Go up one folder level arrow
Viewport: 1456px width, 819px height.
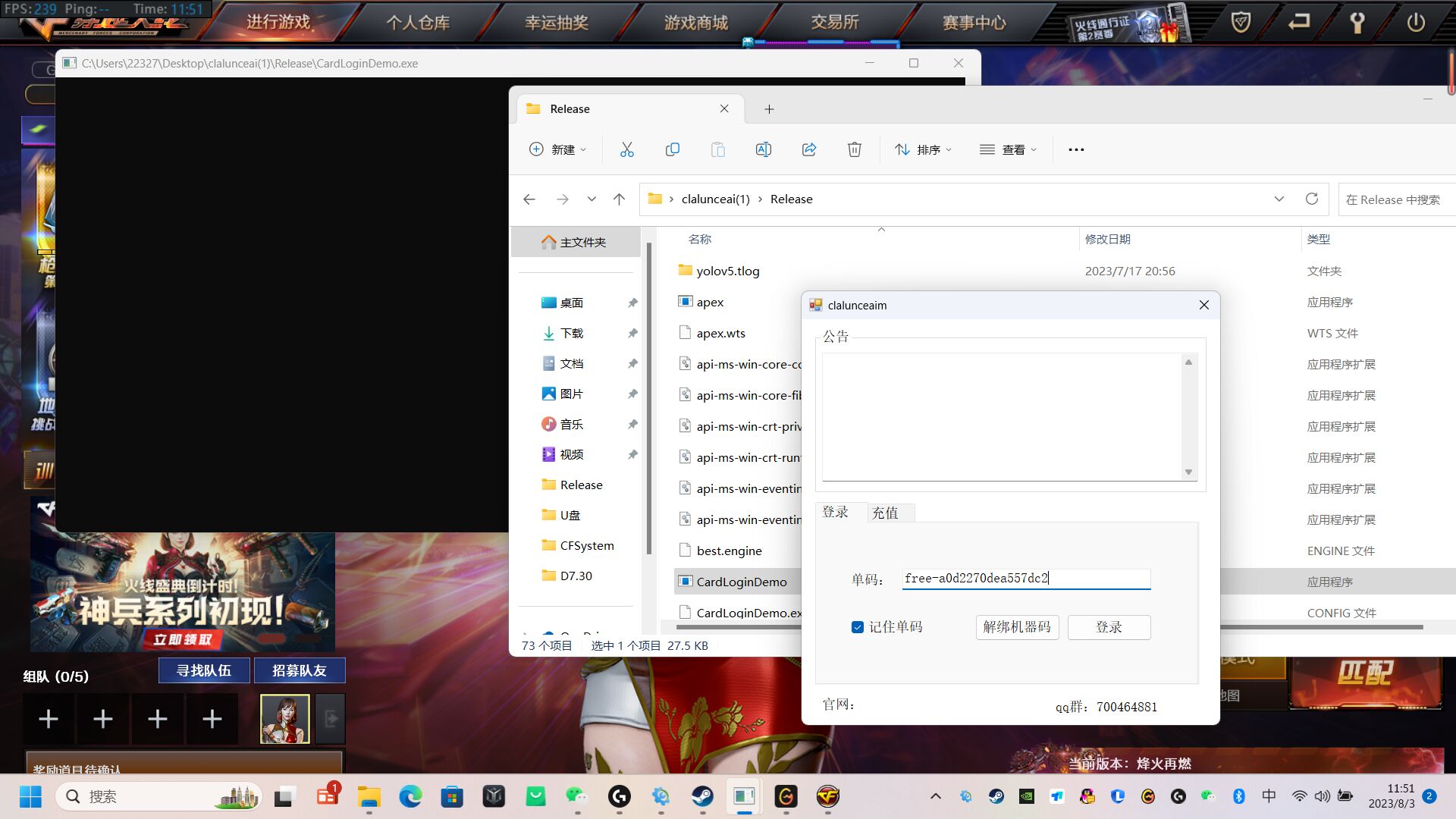coord(619,199)
